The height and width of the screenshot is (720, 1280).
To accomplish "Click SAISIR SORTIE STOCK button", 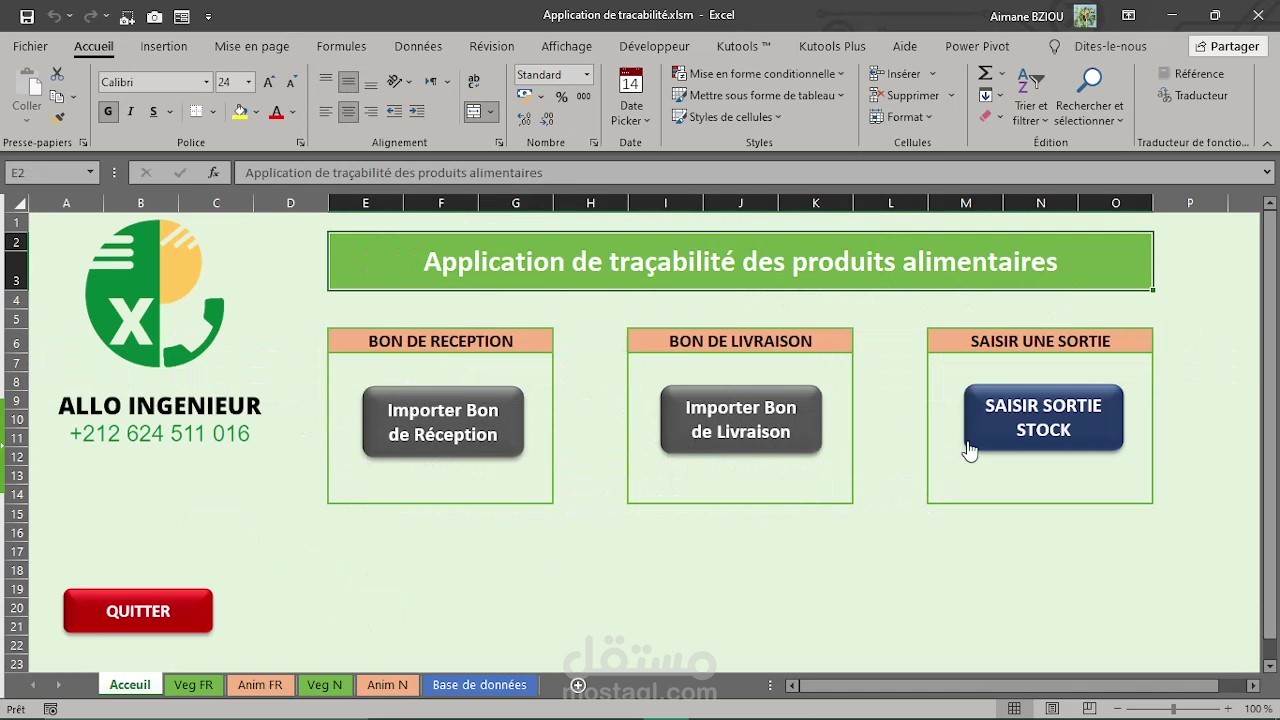I will tap(1043, 417).
